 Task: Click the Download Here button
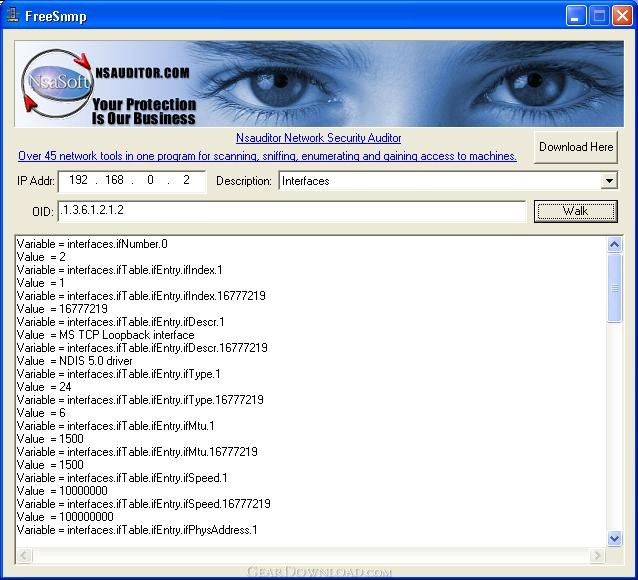[575, 147]
